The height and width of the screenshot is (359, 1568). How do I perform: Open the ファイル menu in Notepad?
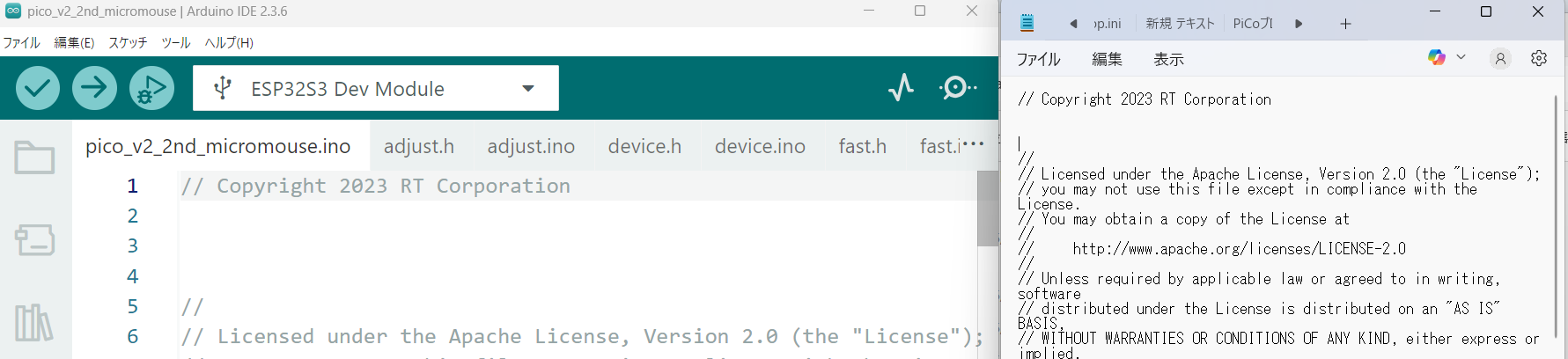tap(1039, 59)
